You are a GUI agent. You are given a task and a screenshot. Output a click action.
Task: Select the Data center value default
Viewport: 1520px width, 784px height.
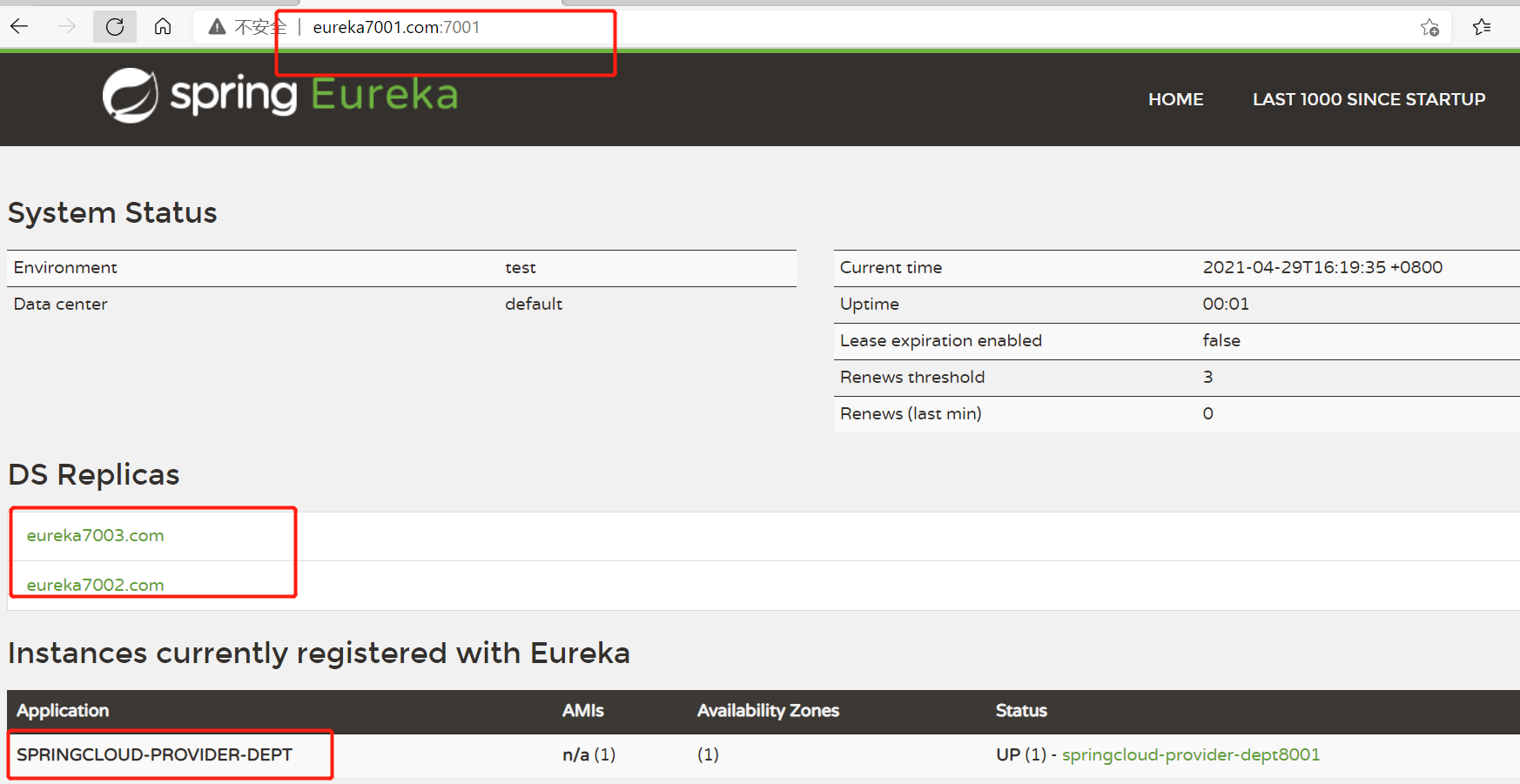tap(534, 304)
